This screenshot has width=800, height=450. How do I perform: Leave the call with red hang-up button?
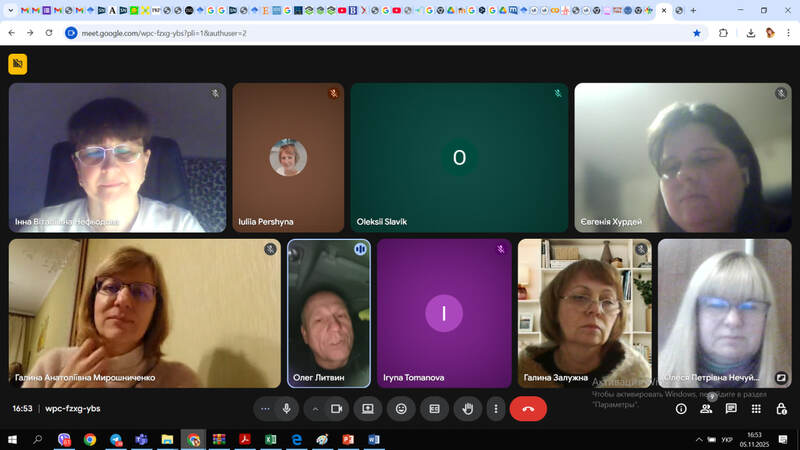pos(528,408)
